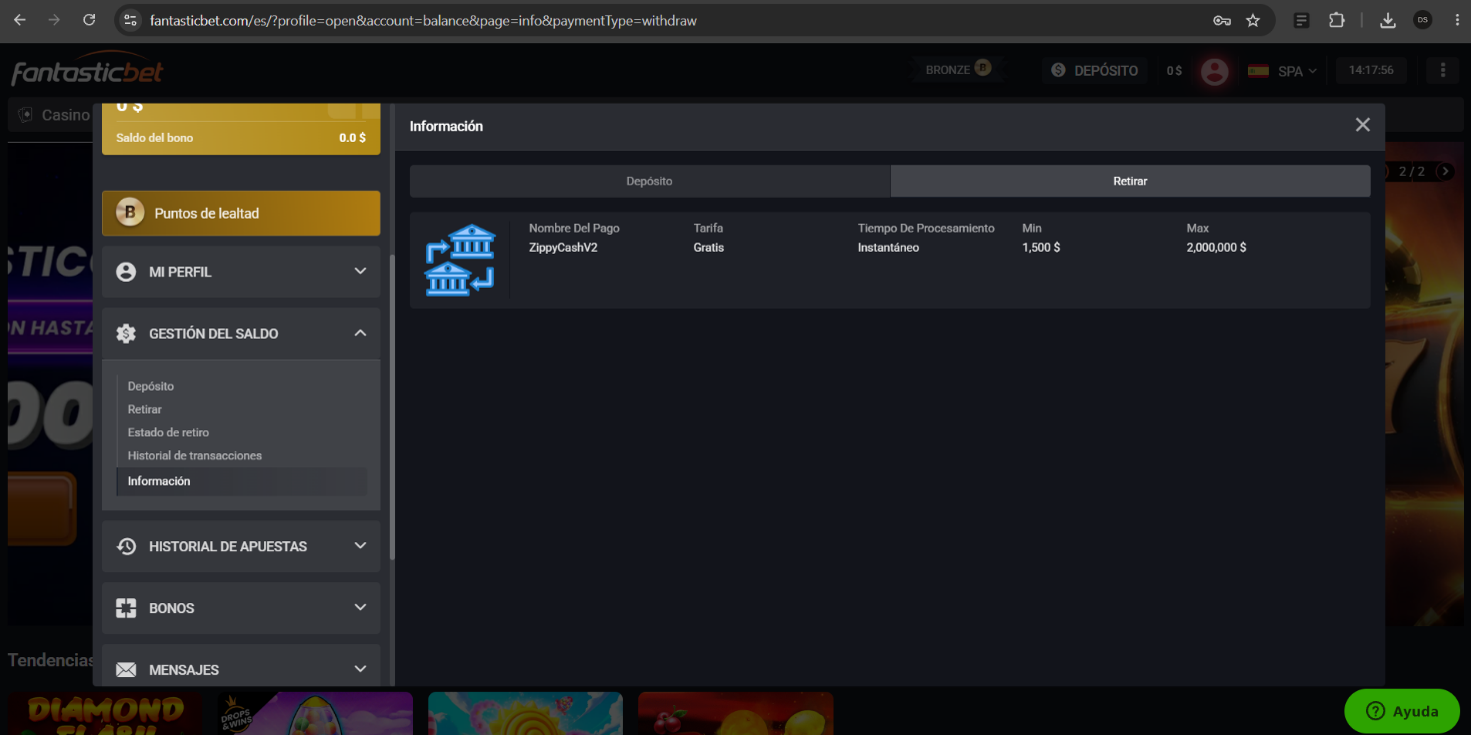The image size is (1471, 735).
Task: Click the green Ayuda help button
Action: (1402, 711)
